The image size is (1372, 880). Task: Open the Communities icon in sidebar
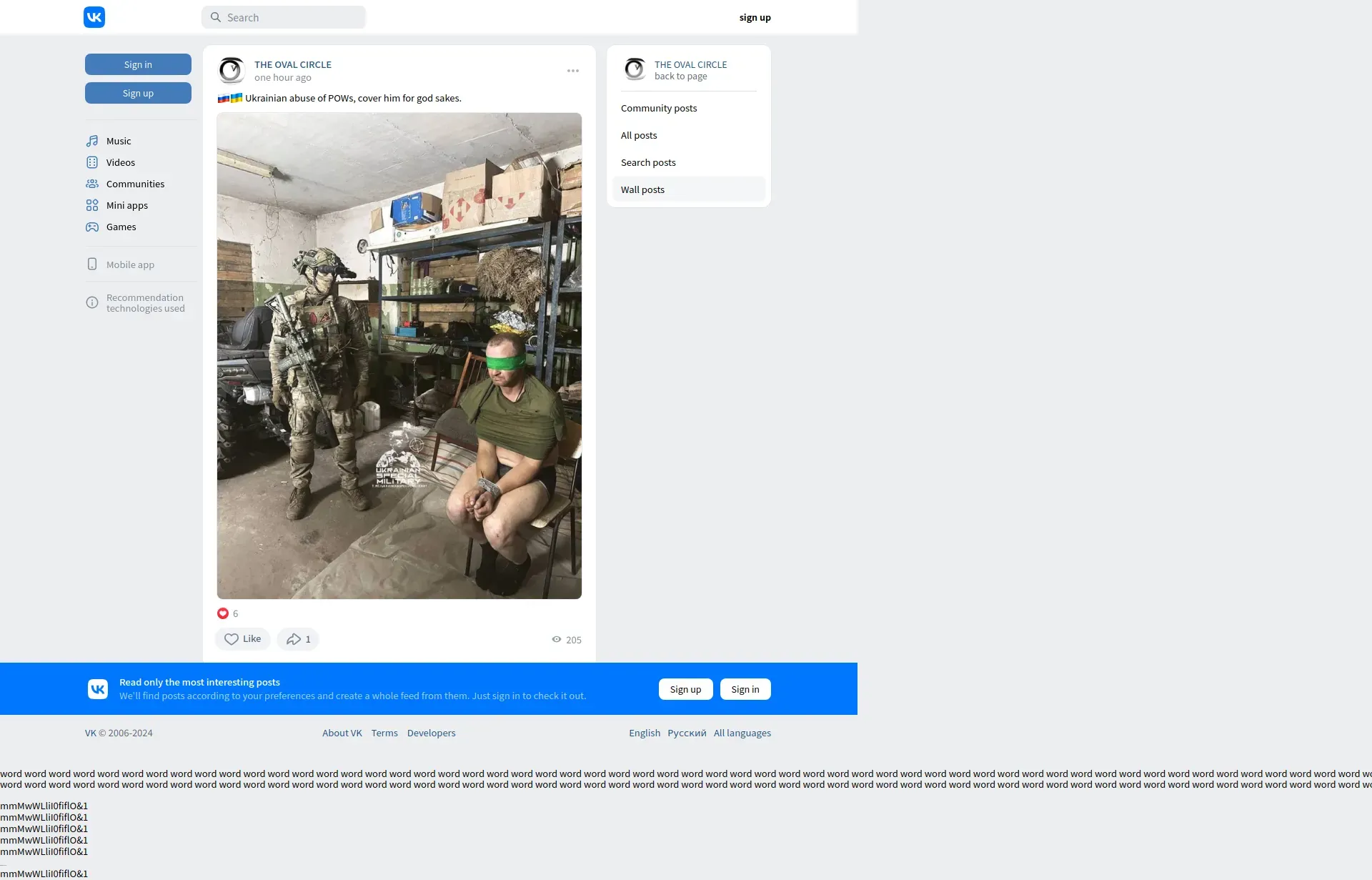[92, 184]
